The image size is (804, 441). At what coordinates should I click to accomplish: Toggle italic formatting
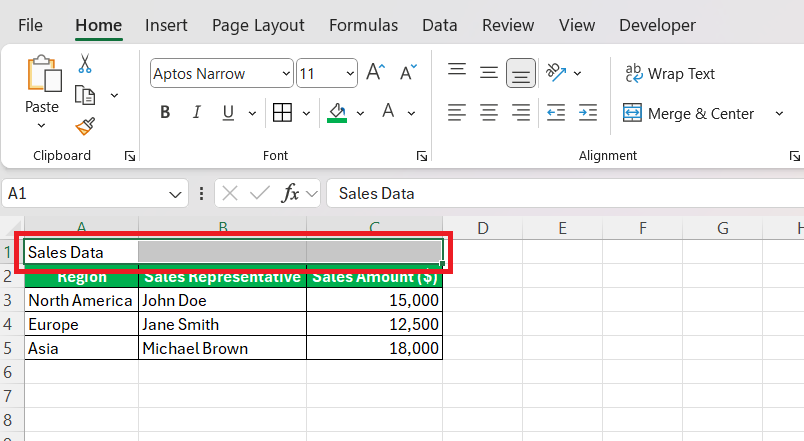[x=196, y=112]
